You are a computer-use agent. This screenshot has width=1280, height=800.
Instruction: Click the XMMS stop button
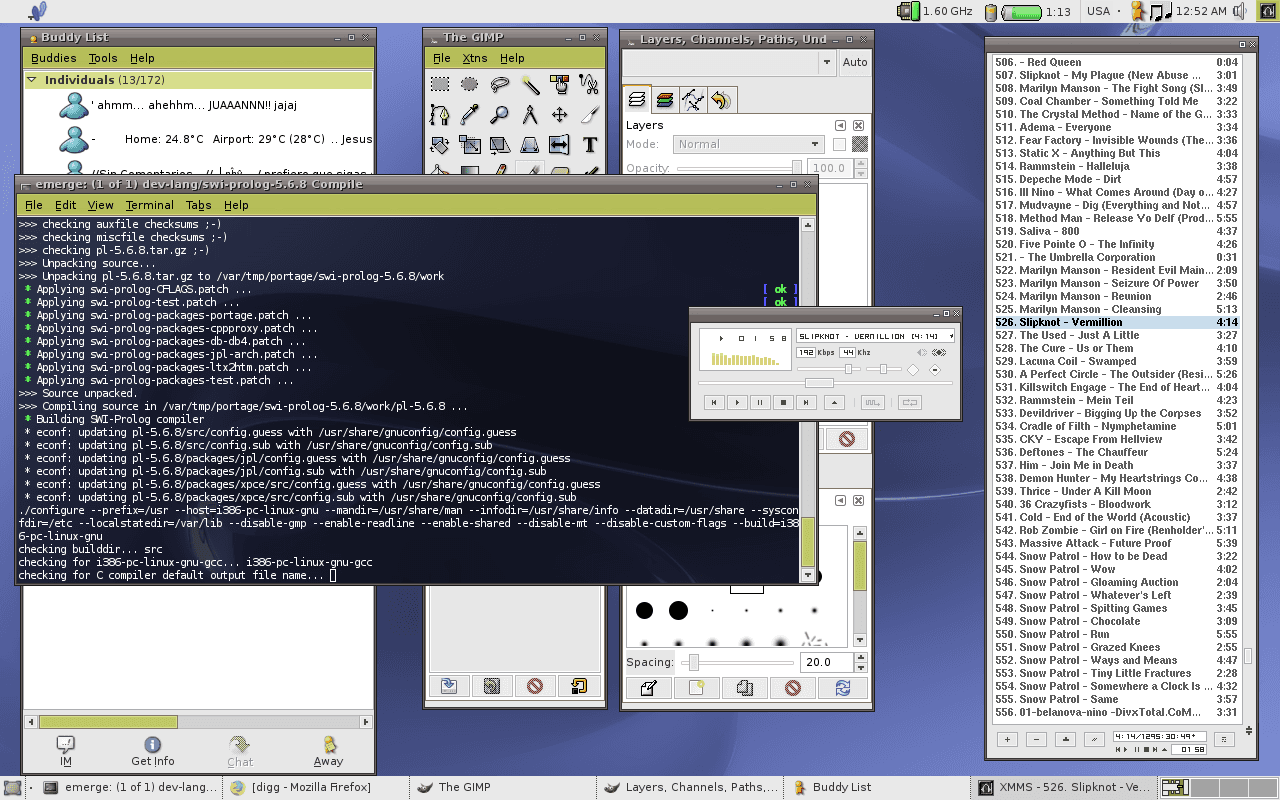[x=783, y=402]
